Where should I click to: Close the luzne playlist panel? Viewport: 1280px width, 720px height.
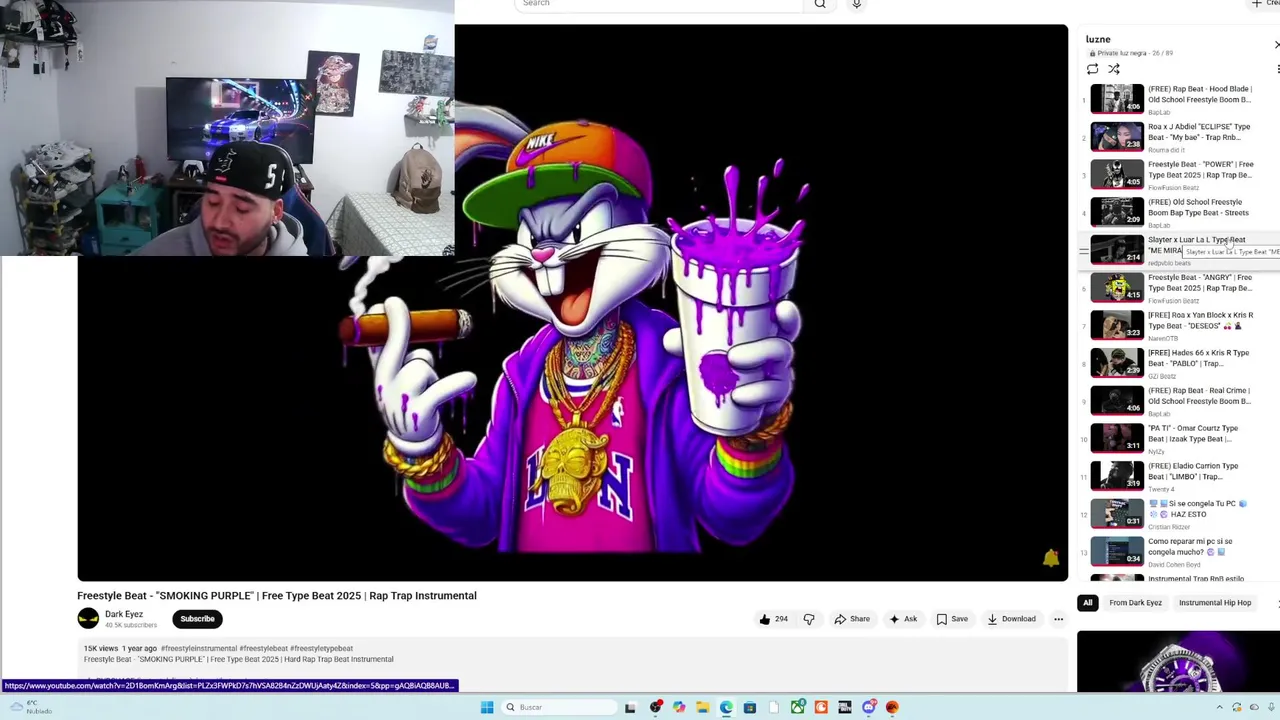[x=1276, y=45]
